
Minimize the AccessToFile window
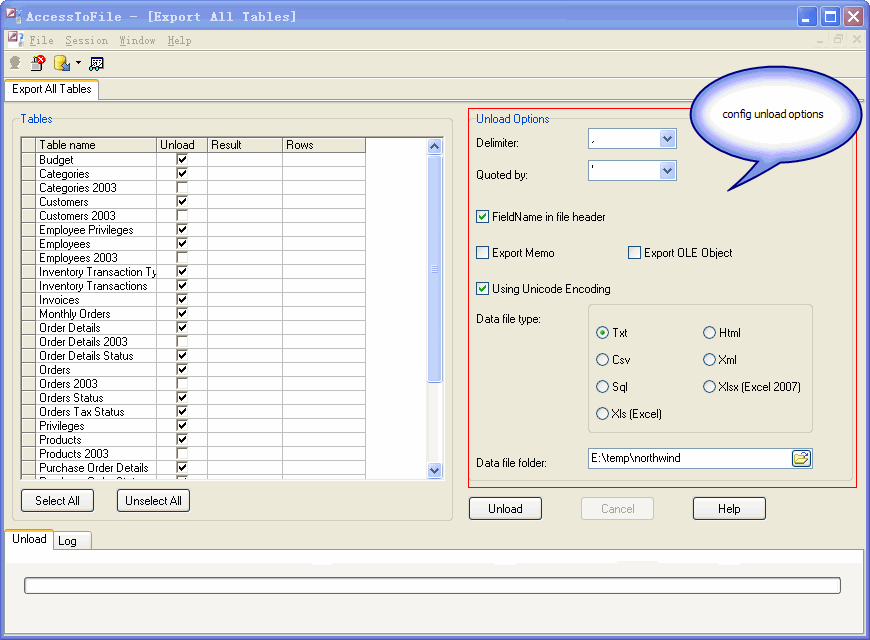807,17
